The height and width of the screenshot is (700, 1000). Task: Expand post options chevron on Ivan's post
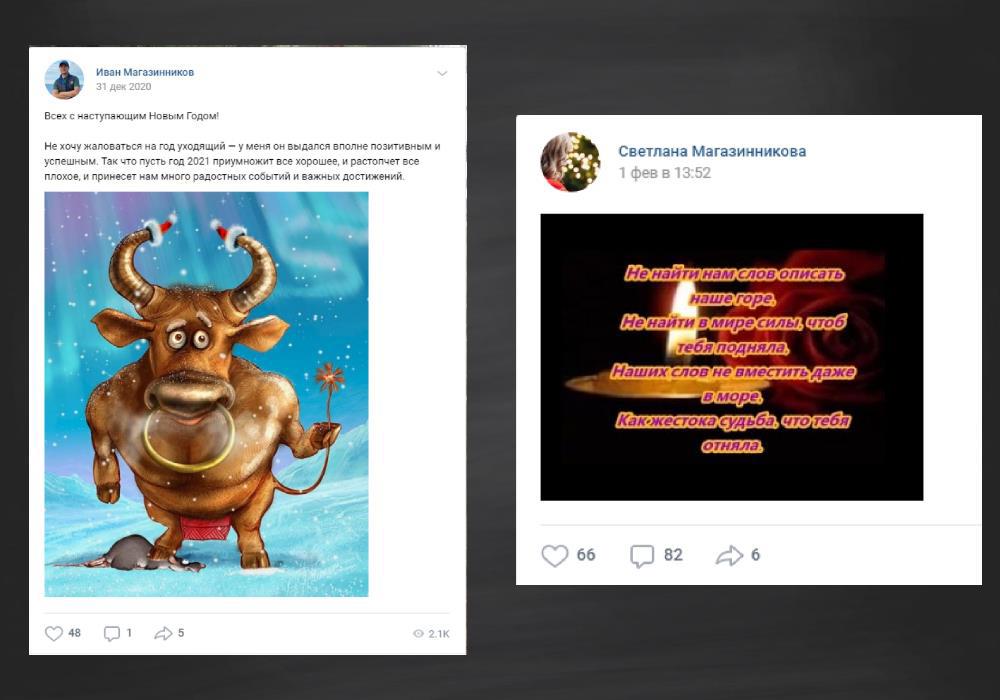click(442, 73)
